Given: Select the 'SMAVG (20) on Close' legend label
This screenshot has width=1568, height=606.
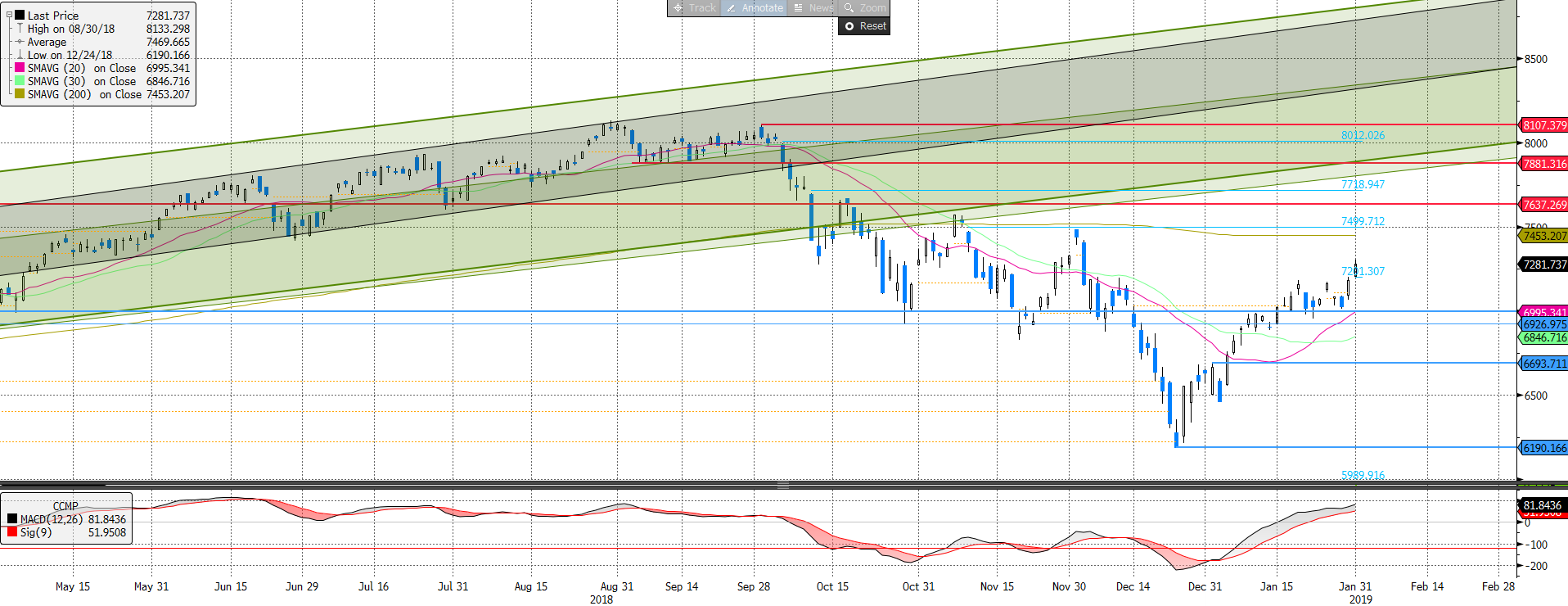Looking at the screenshot, I should click(x=82, y=68).
